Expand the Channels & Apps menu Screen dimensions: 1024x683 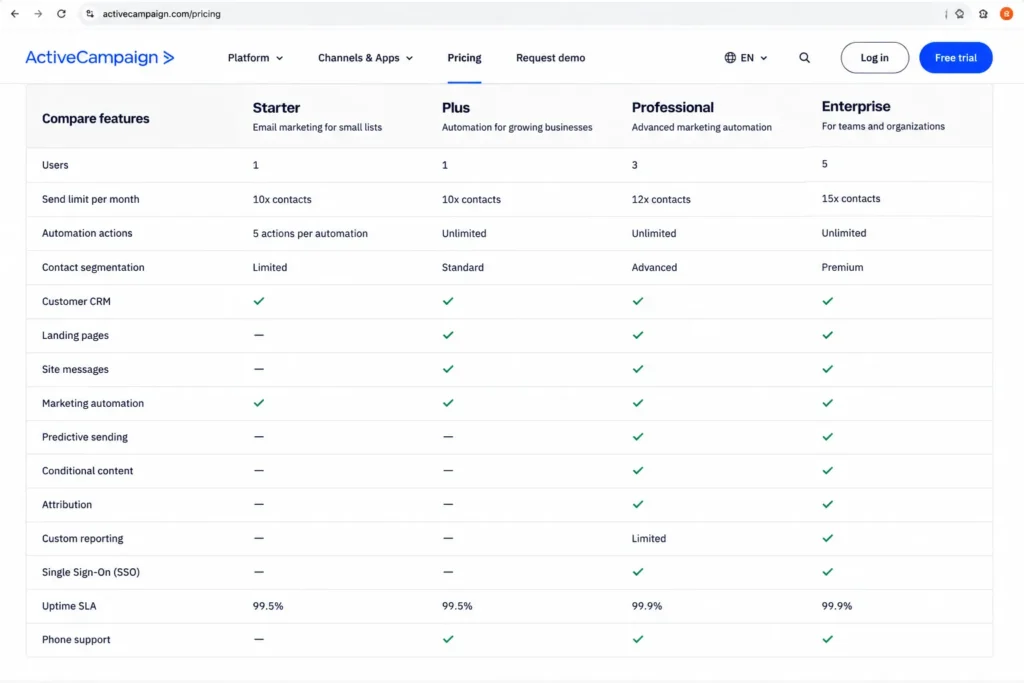(365, 57)
